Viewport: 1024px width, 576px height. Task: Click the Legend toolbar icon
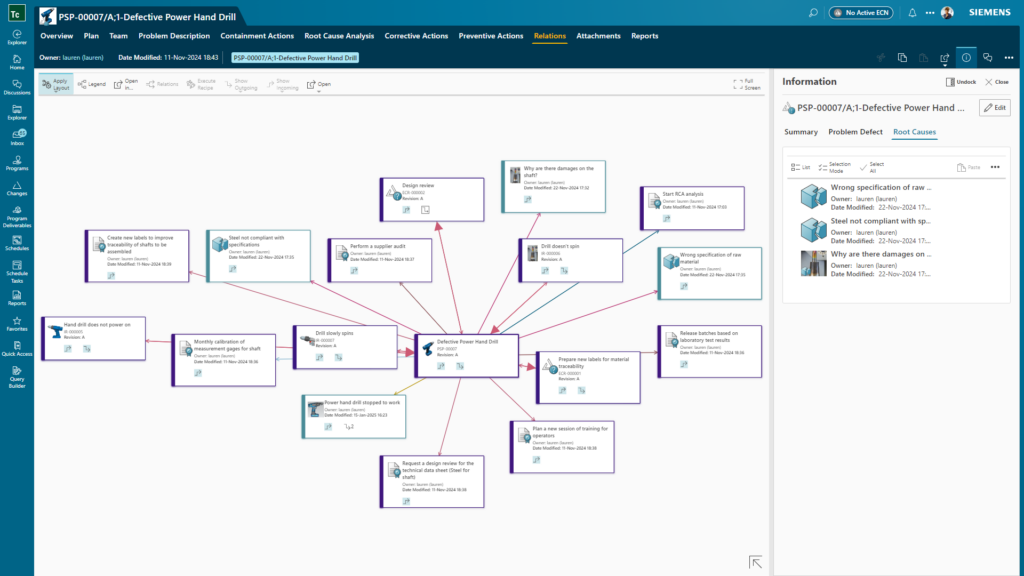pos(91,84)
